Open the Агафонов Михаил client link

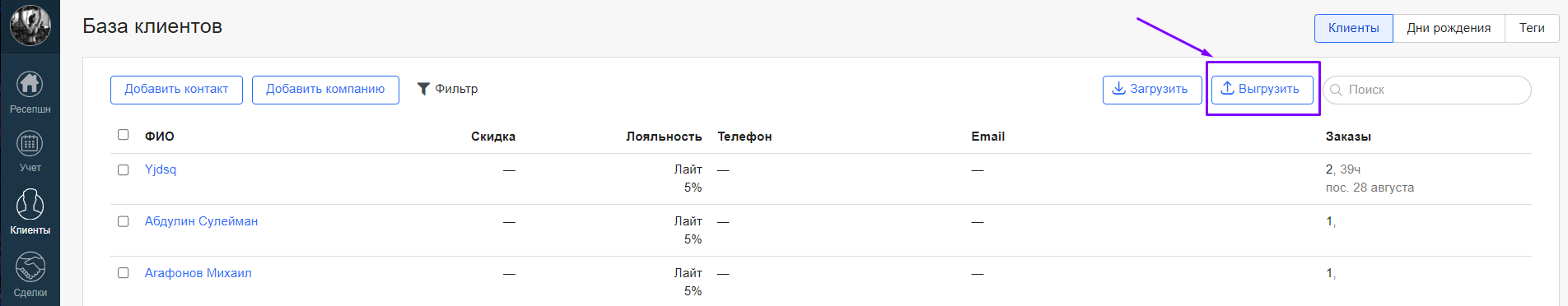tap(198, 273)
